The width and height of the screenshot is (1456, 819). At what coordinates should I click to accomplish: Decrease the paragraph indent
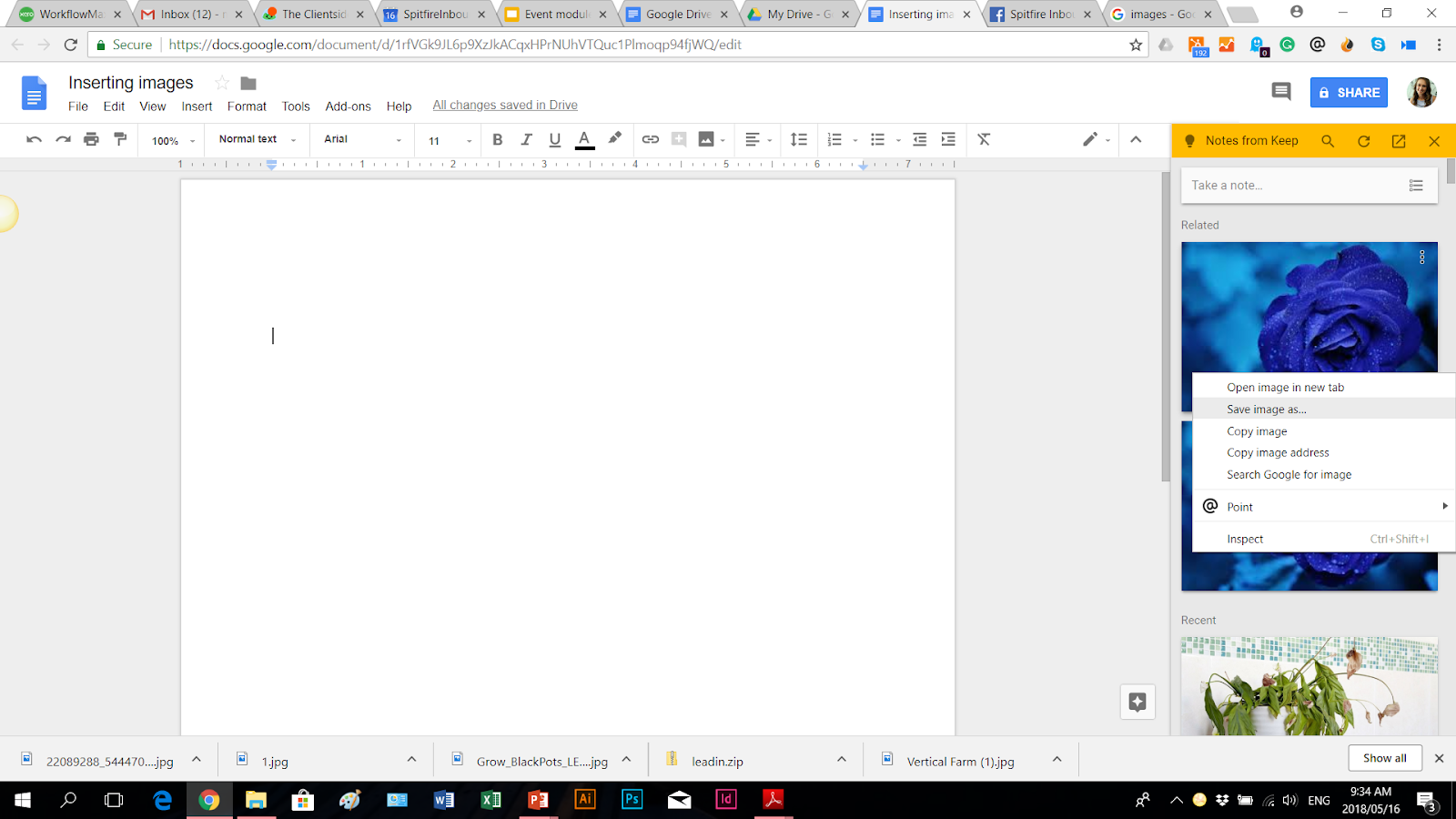click(919, 139)
